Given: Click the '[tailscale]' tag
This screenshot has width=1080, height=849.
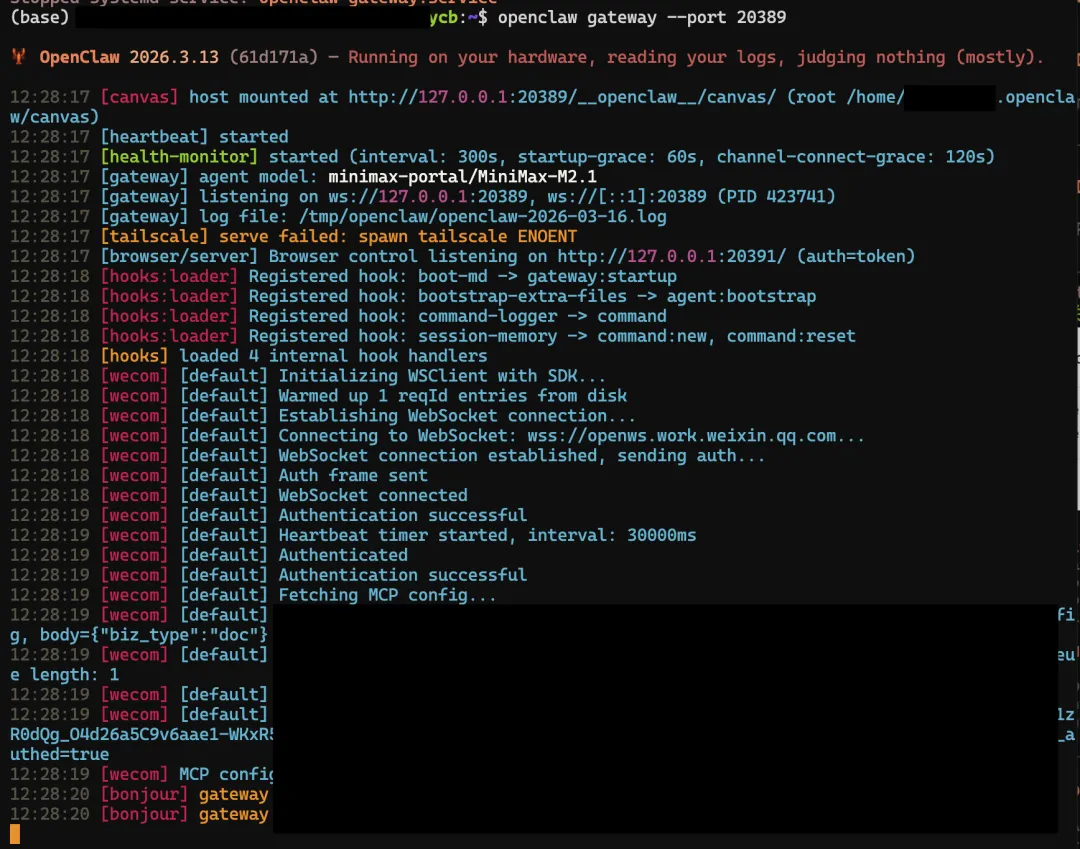Looking at the screenshot, I should pyautogui.click(x=154, y=237).
